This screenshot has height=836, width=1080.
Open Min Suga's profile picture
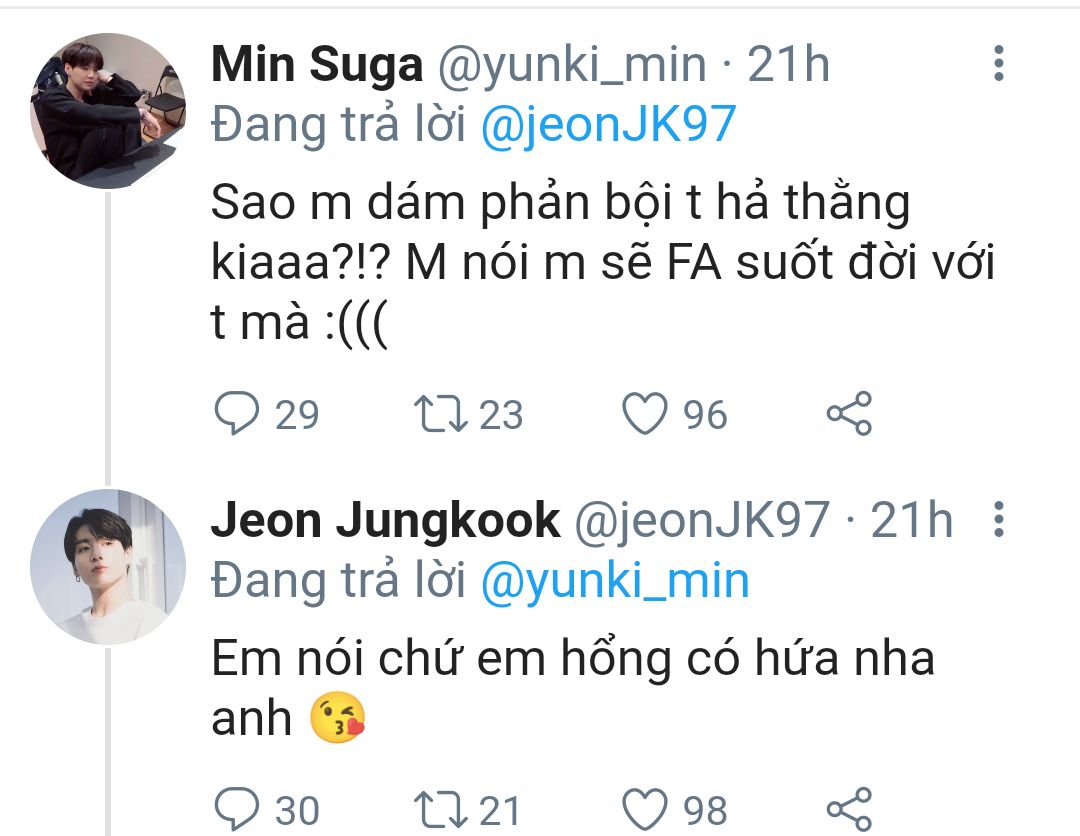(x=108, y=110)
